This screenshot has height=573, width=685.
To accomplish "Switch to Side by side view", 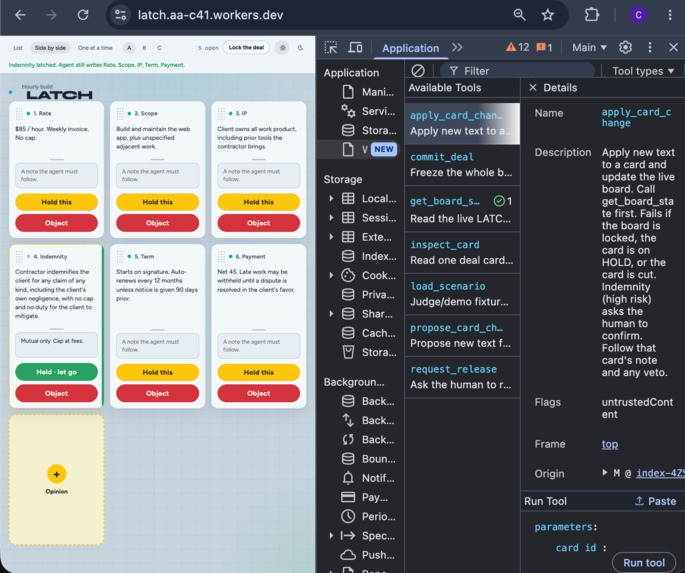I will click(50, 48).
